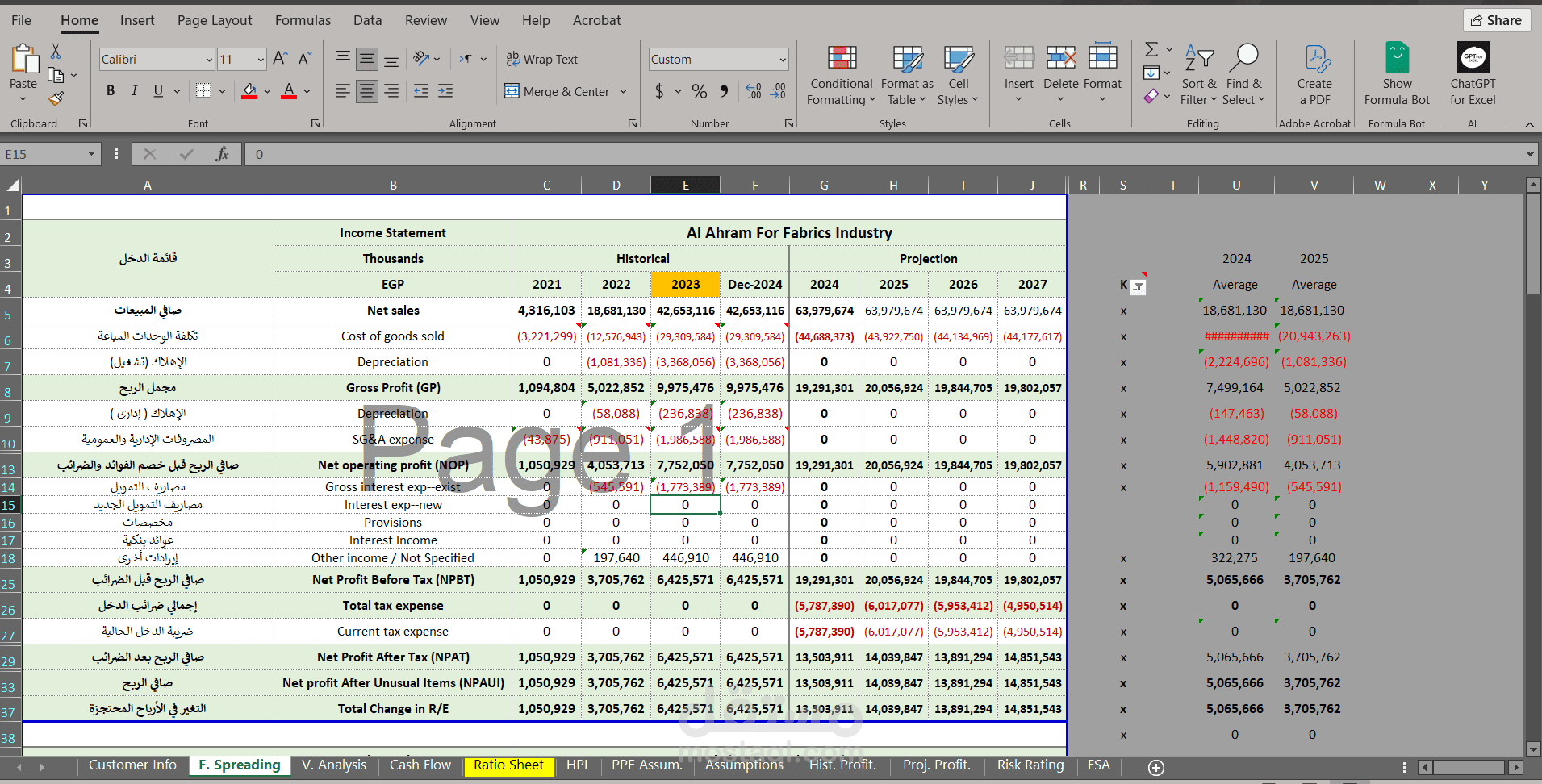This screenshot has height=784, width=1542.
Task: Open the Customer Info worksheet tab
Action: 132,765
